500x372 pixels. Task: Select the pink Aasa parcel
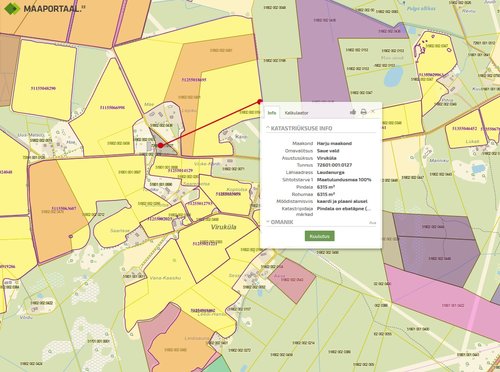pyautogui.click(x=292, y=280)
